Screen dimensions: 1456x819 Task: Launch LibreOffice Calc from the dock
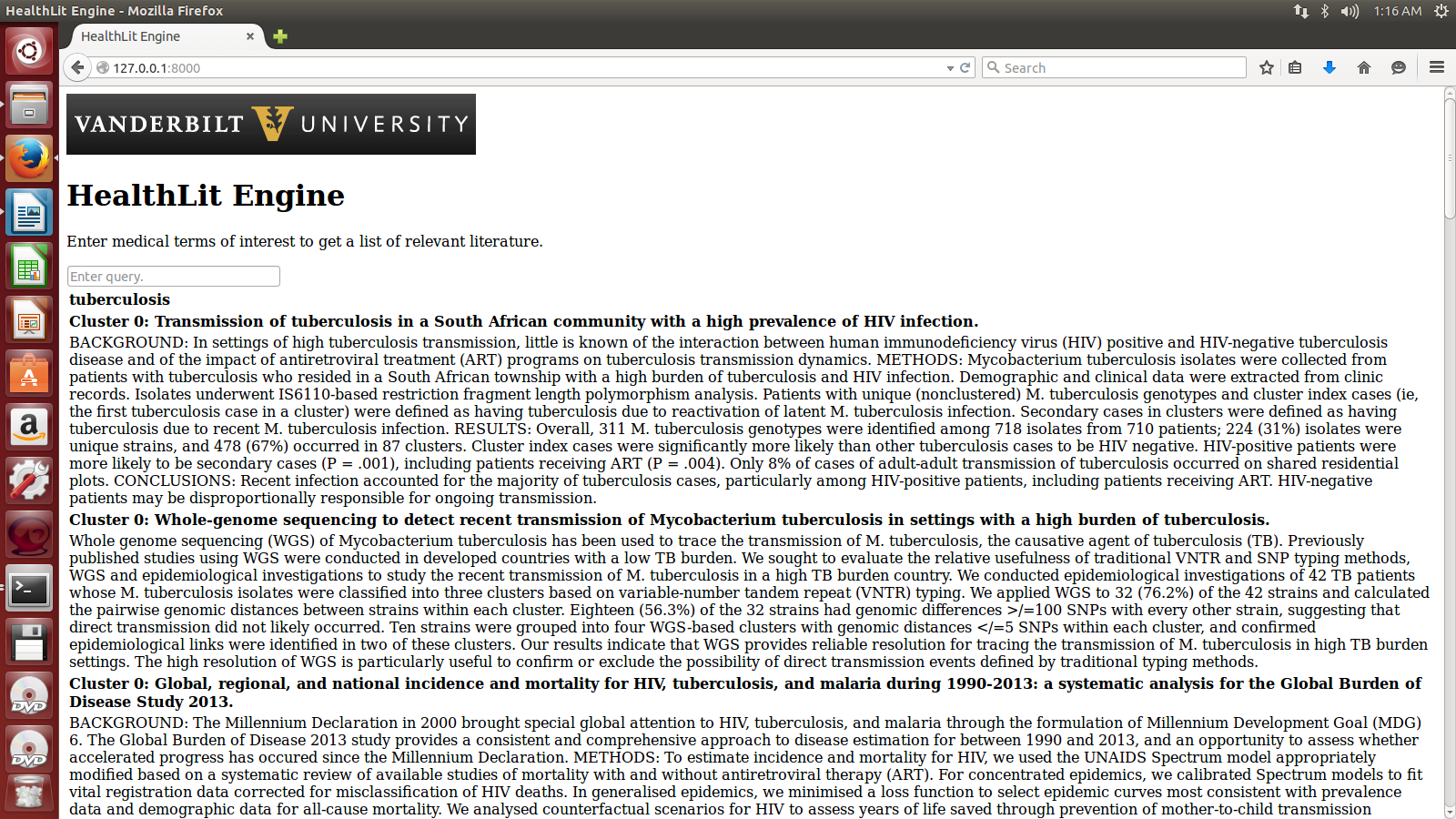[29, 267]
